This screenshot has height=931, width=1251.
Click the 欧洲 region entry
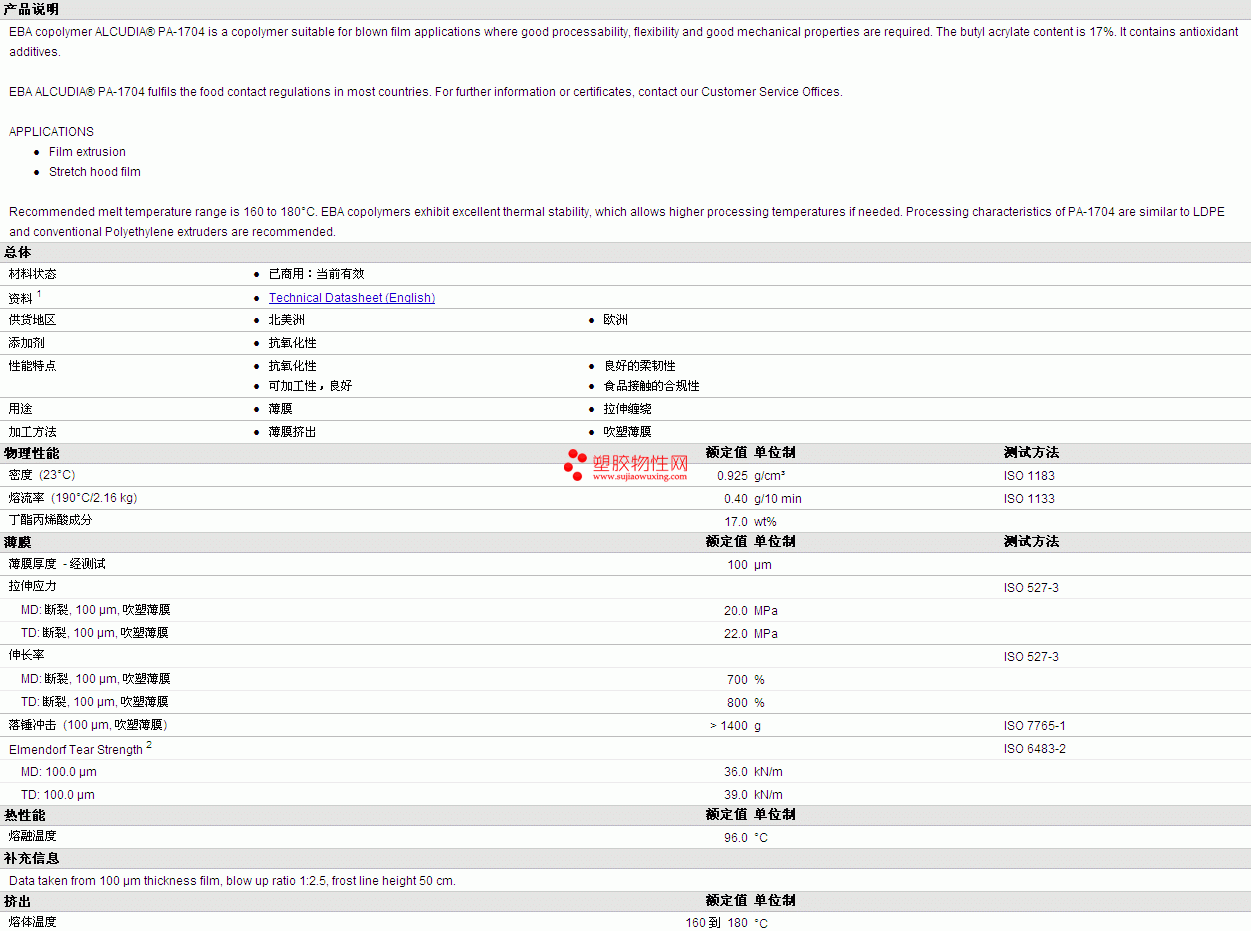616,320
